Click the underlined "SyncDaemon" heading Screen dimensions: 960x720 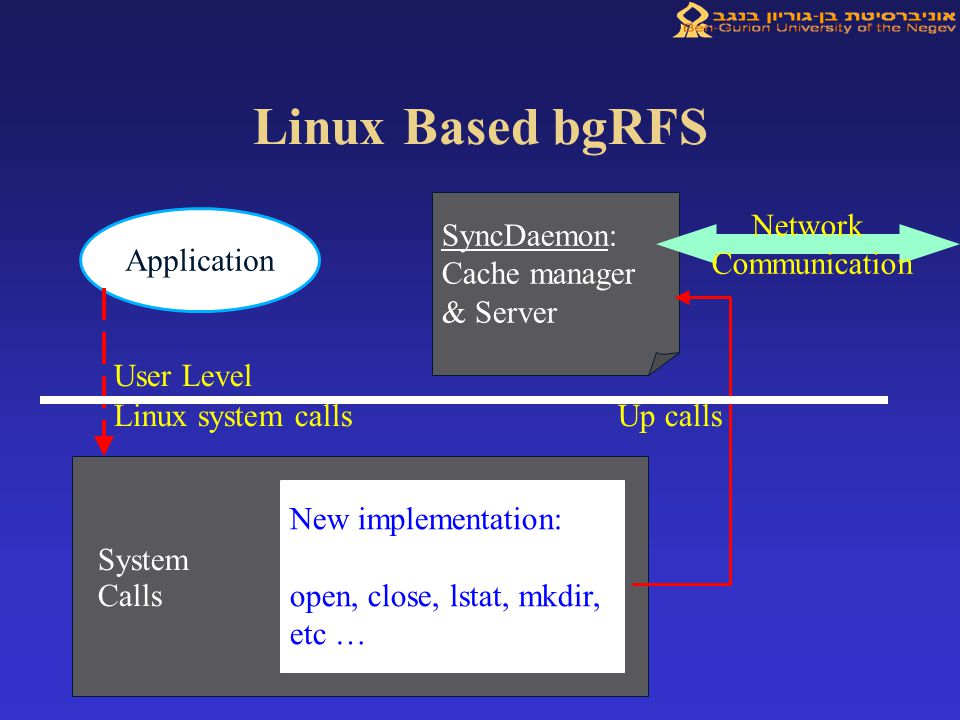[x=525, y=236]
